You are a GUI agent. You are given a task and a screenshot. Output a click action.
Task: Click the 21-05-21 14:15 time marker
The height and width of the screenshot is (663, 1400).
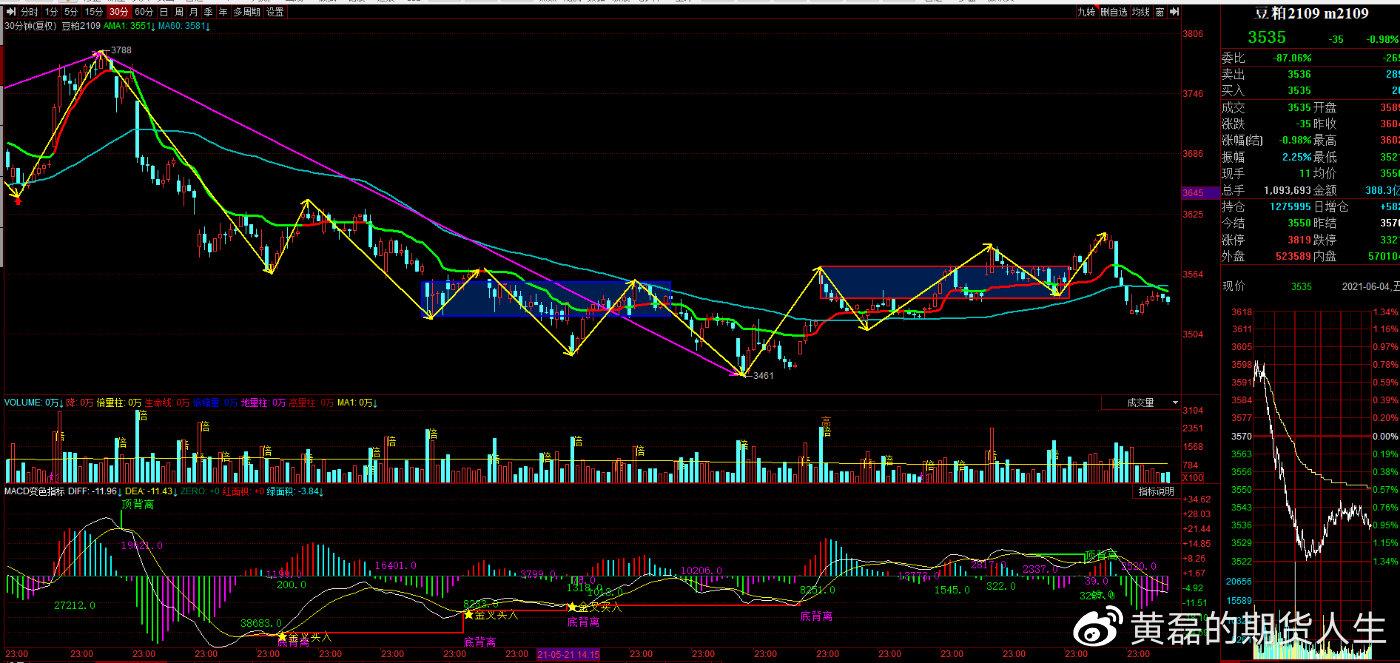click(x=568, y=654)
